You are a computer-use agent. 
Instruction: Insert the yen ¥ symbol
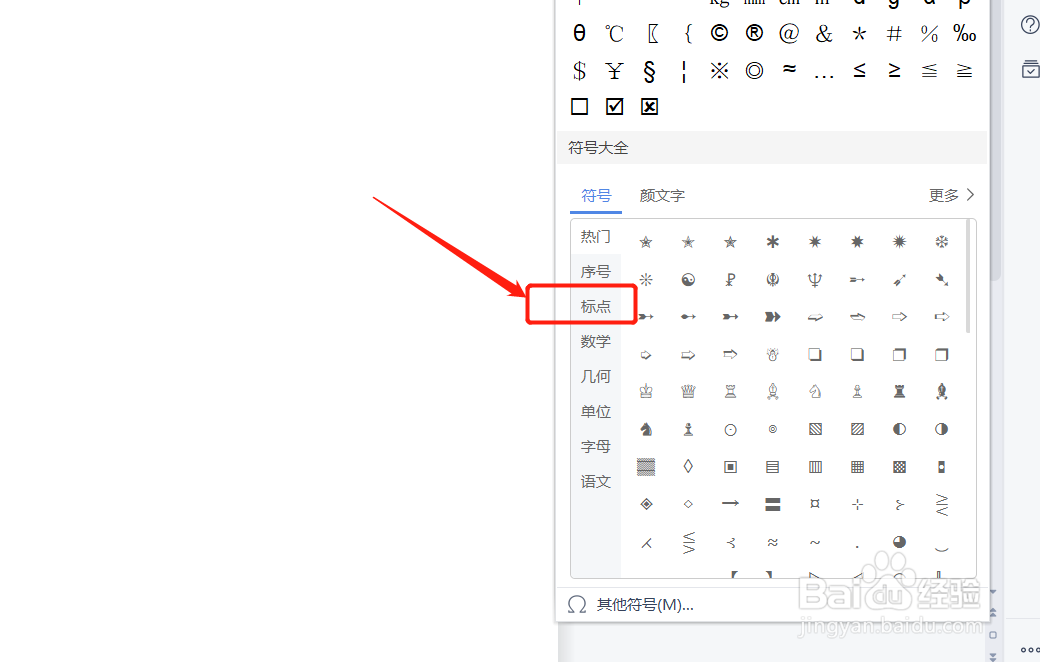(614, 70)
